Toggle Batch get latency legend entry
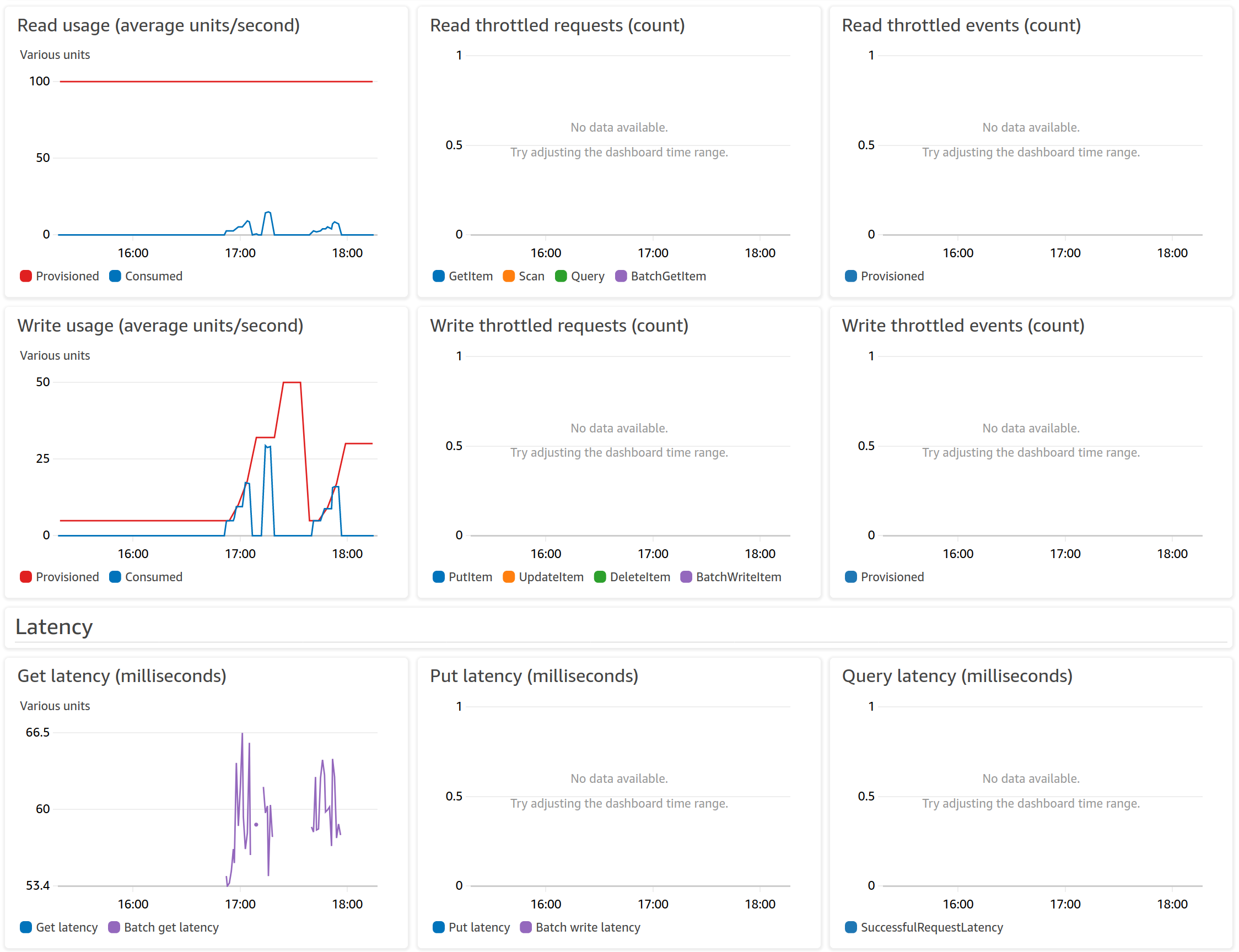The image size is (1239, 952). pos(171,927)
